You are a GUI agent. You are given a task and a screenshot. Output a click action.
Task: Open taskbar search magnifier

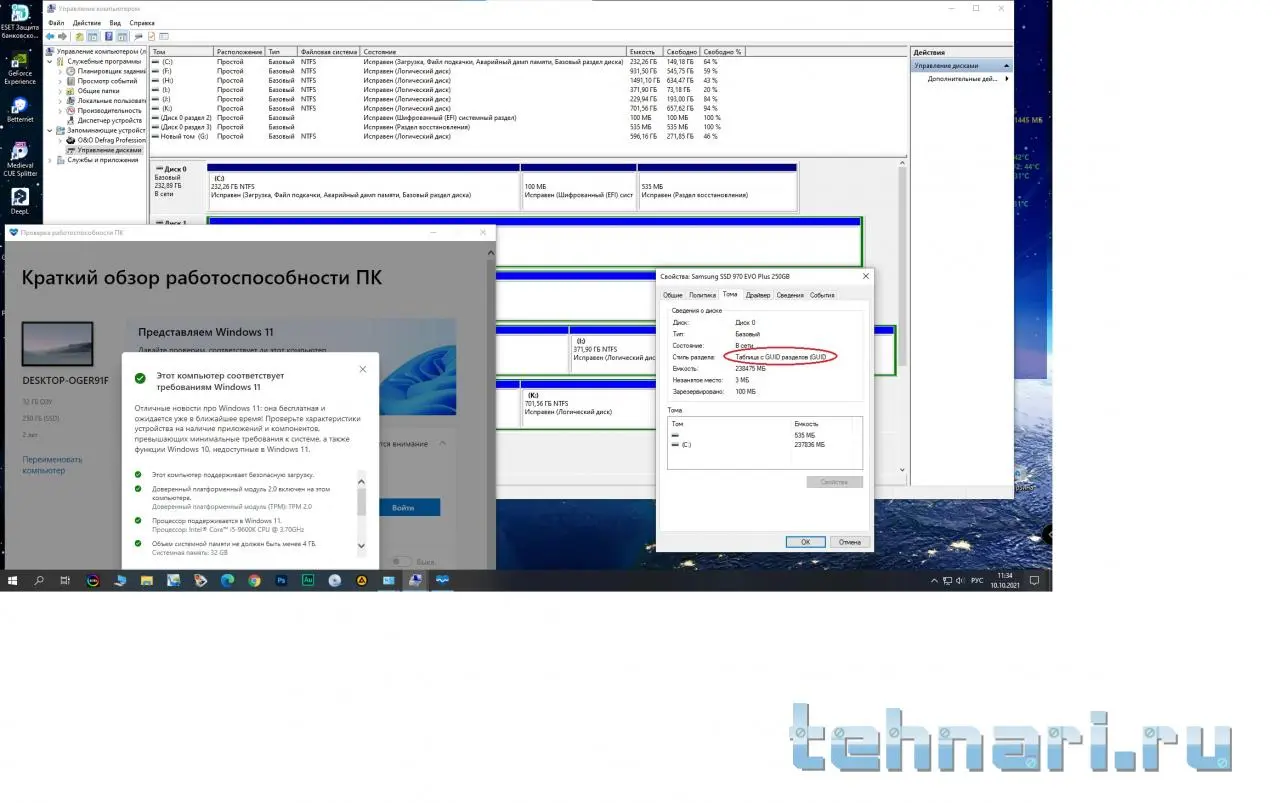40,580
